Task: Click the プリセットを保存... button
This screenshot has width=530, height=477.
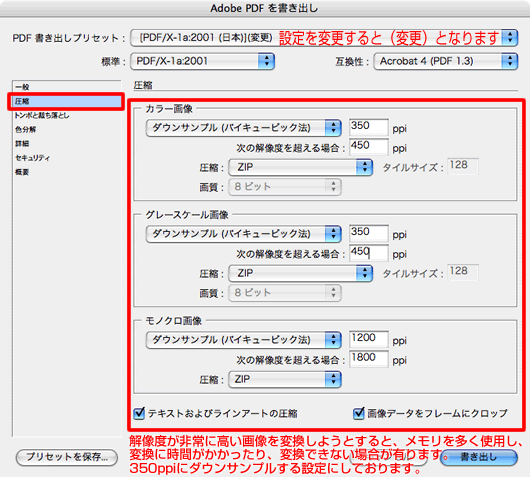Action: click(x=67, y=457)
